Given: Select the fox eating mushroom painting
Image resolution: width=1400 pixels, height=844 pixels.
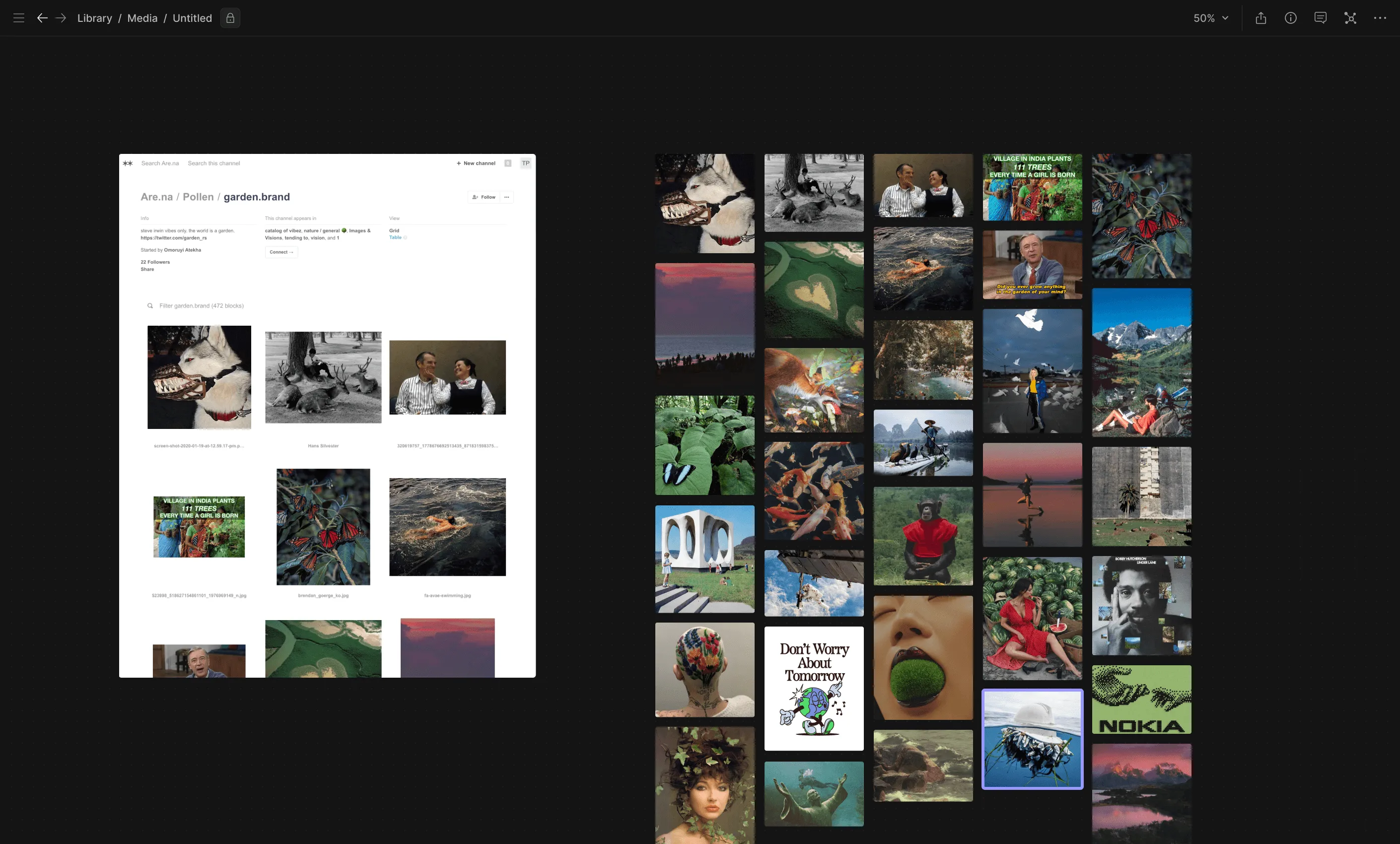Looking at the screenshot, I should tap(814, 390).
